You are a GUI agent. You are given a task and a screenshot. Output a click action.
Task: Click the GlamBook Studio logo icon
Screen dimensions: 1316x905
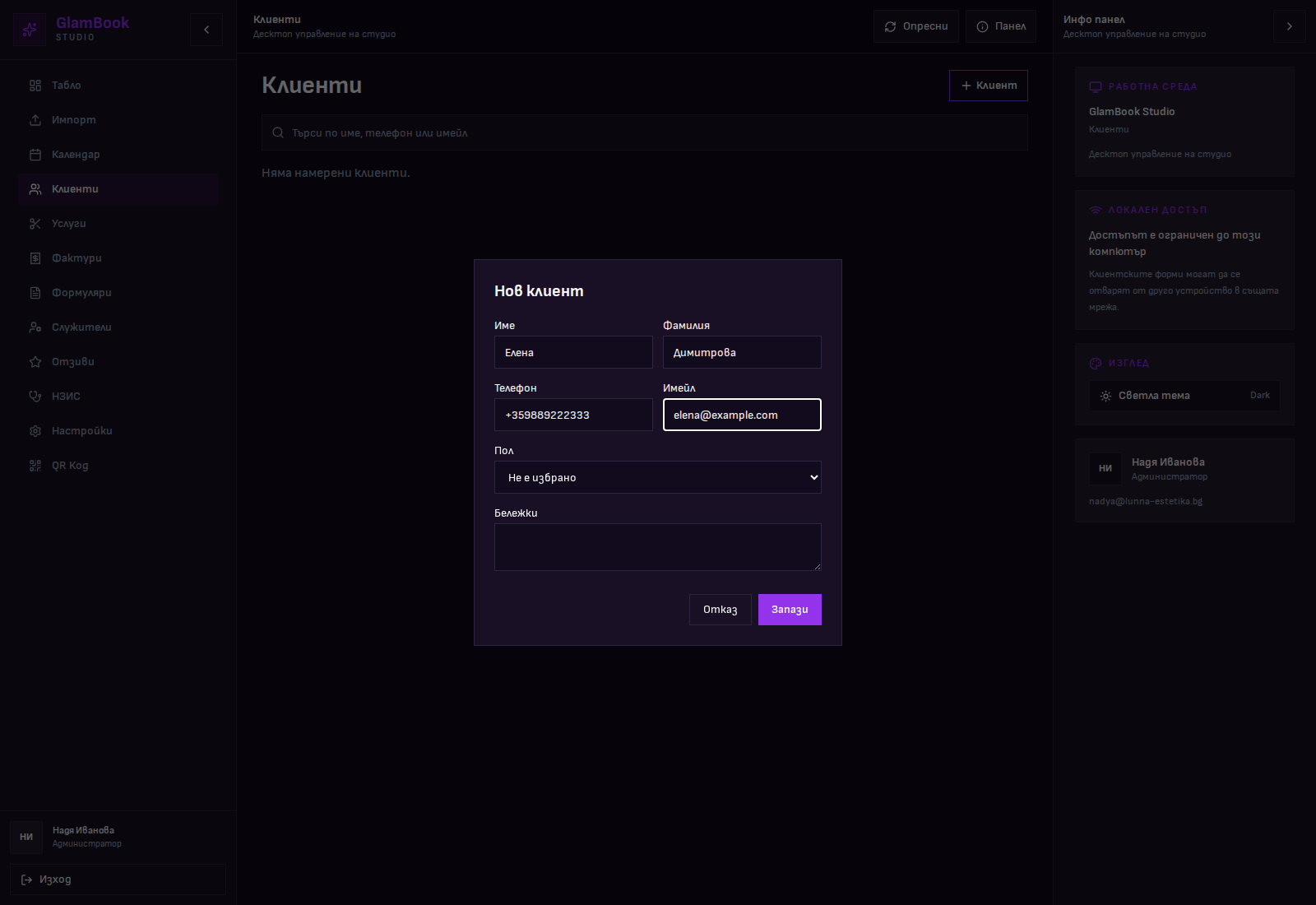point(30,30)
